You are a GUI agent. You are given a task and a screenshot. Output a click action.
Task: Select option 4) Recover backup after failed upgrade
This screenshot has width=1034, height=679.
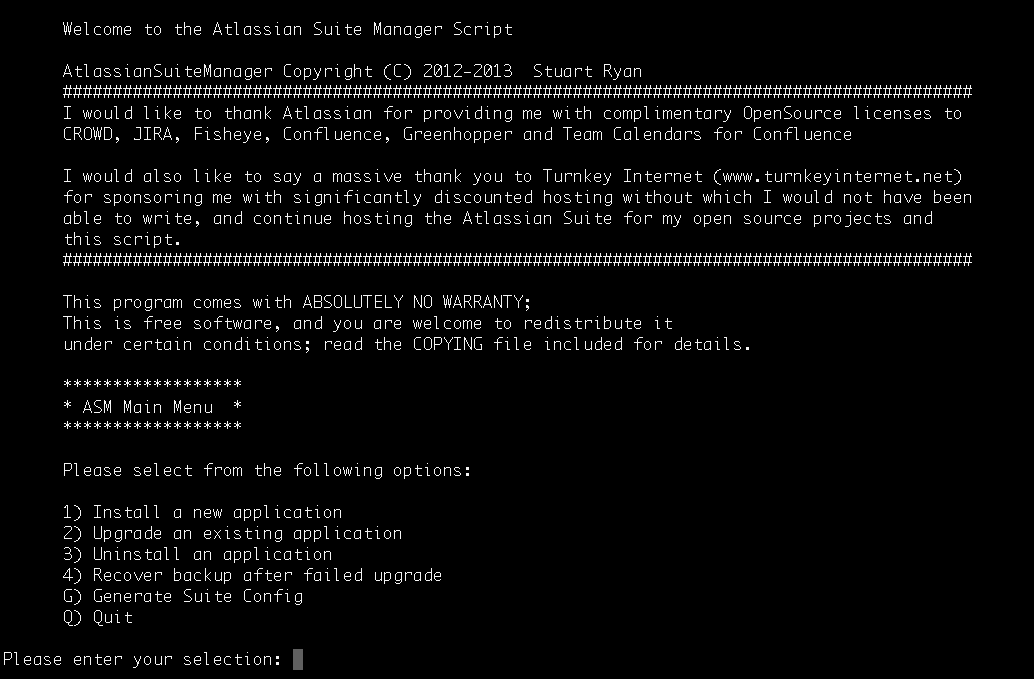[x=252, y=576]
